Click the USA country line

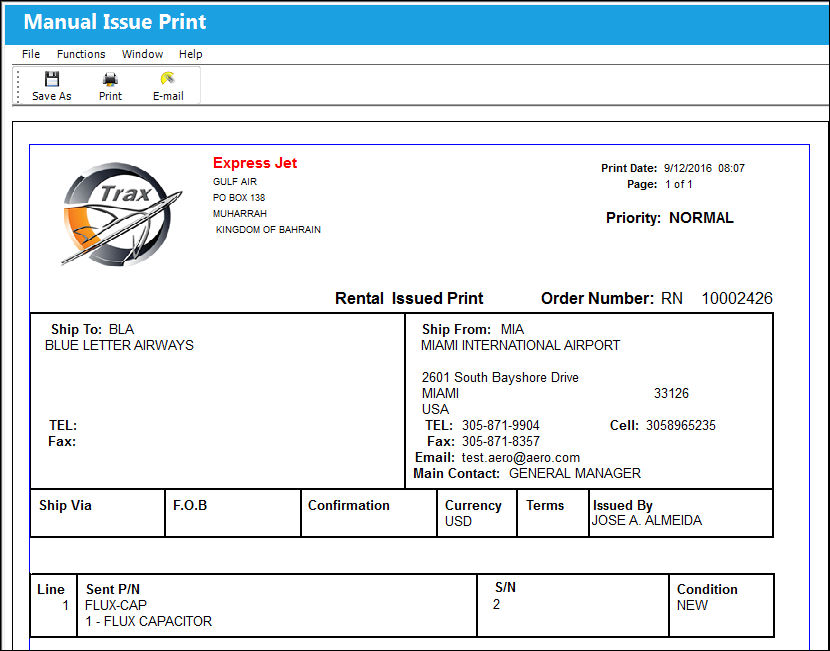click(x=435, y=409)
